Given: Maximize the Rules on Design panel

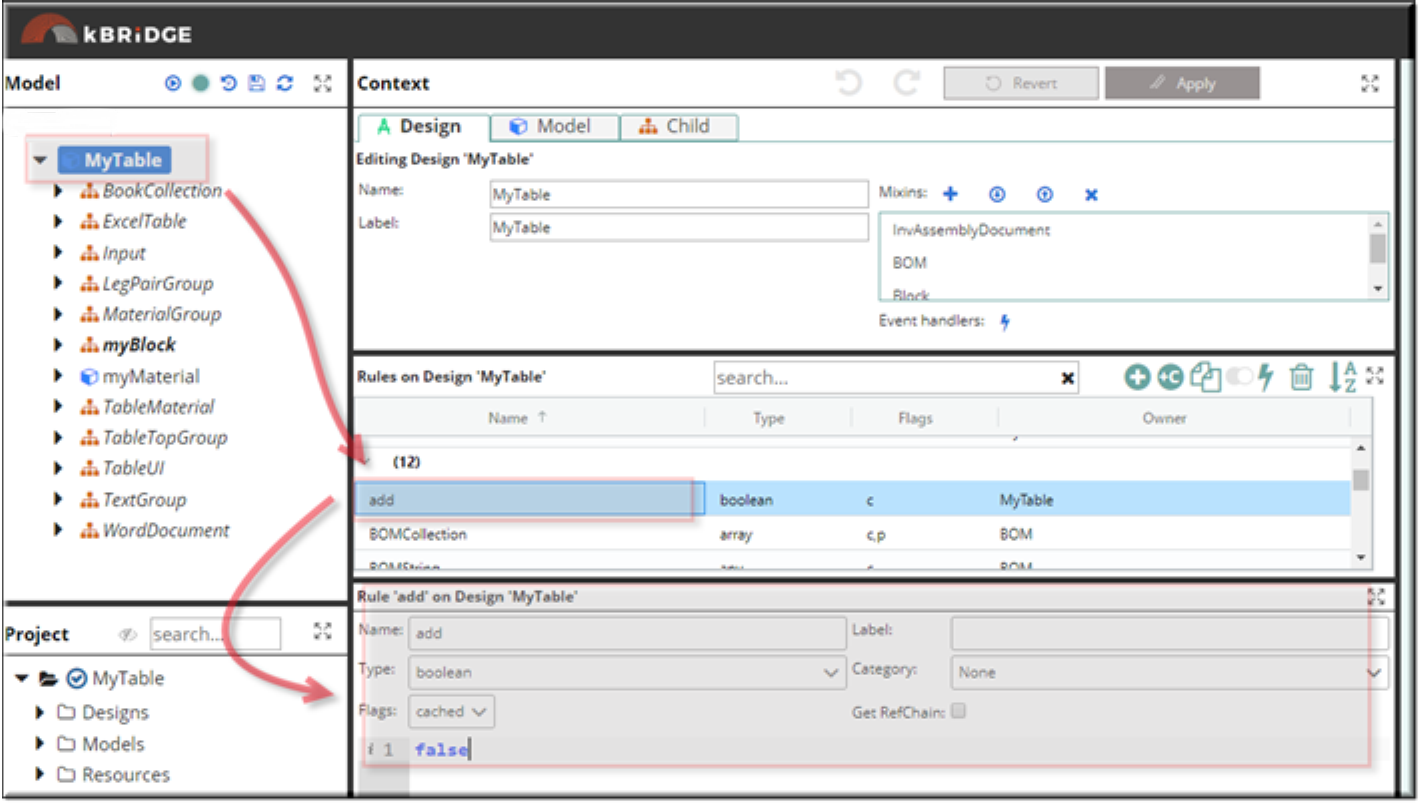Looking at the screenshot, I should click(x=1375, y=376).
